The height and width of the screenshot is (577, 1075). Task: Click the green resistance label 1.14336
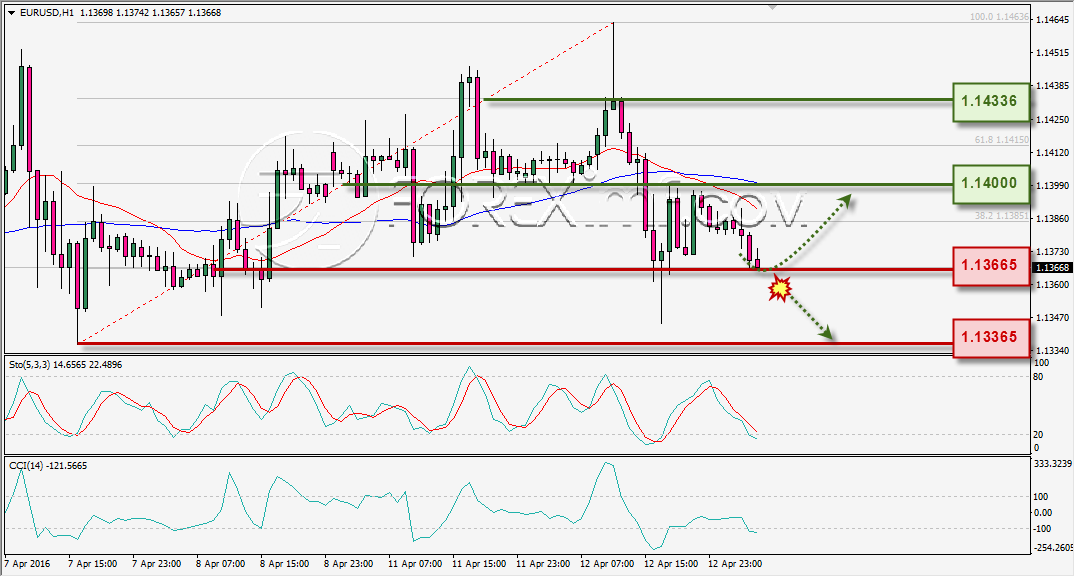tap(991, 101)
